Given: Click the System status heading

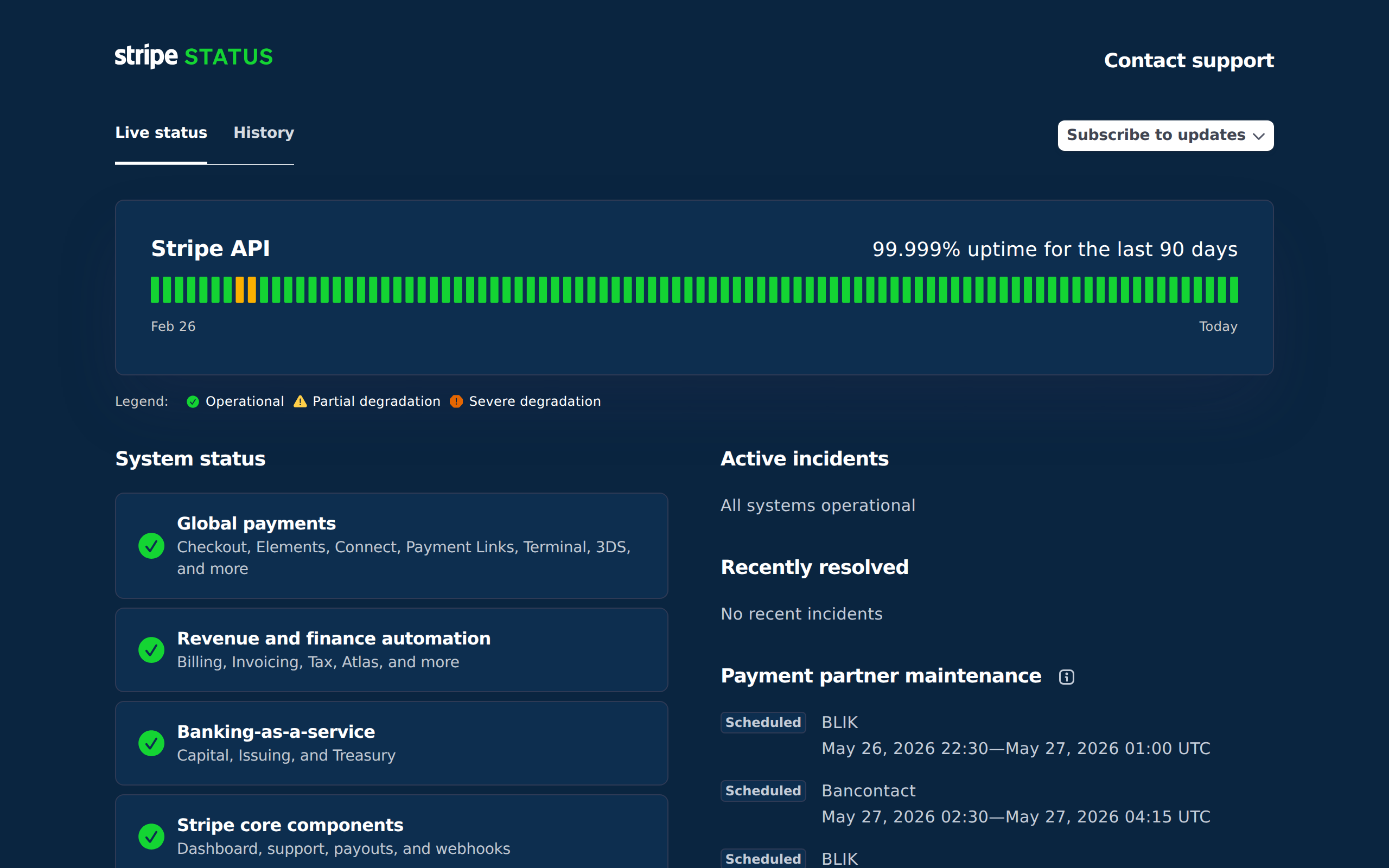Looking at the screenshot, I should 190,459.
